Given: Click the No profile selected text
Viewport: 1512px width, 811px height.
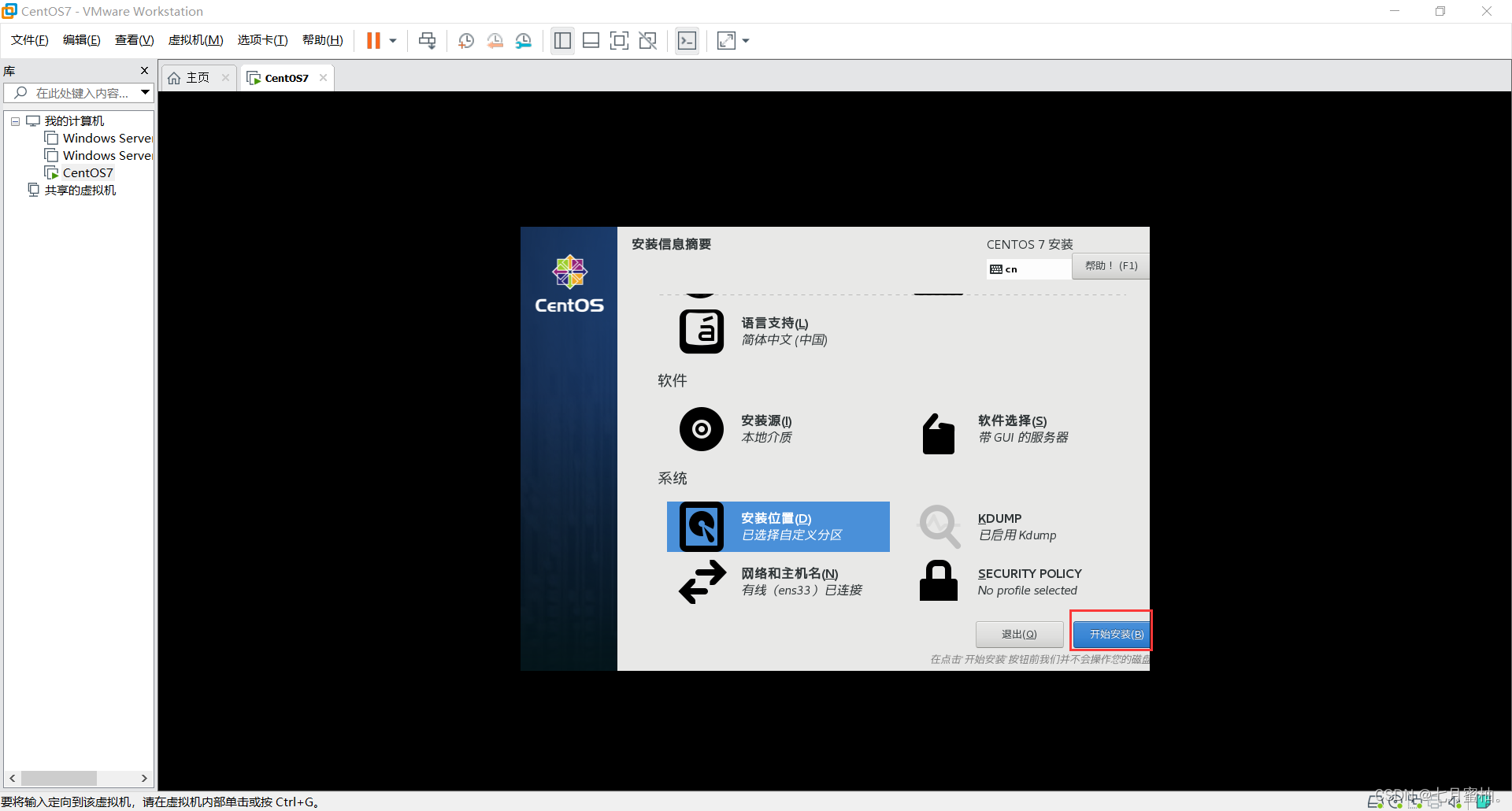Looking at the screenshot, I should point(1028,591).
